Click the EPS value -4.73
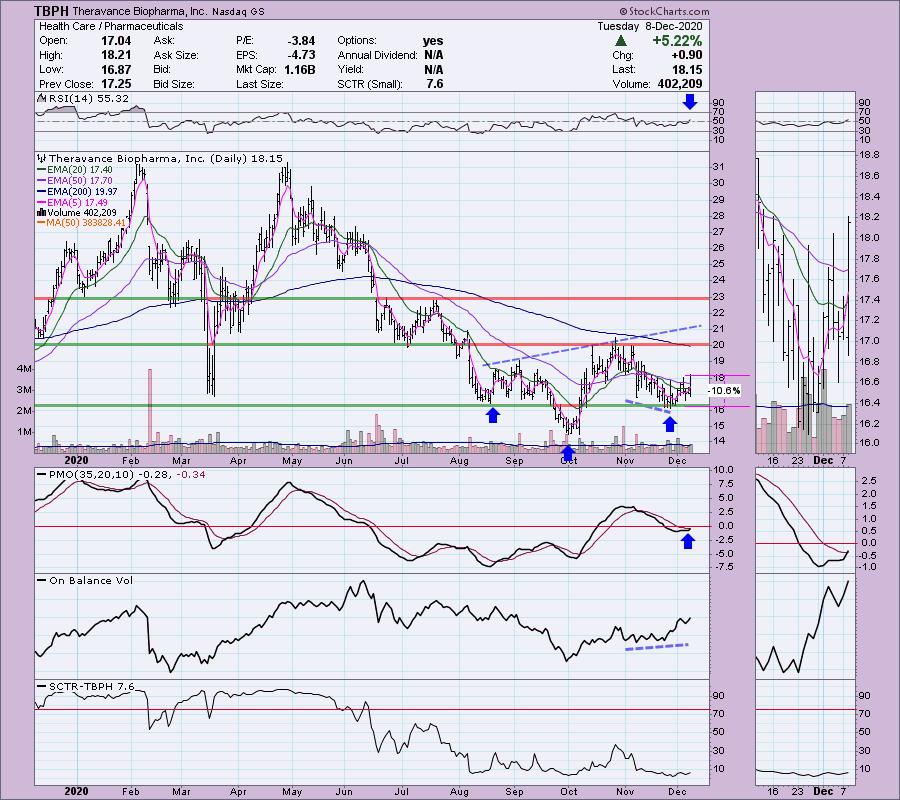This screenshot has width=900, height=800. [x=301, y=55]
